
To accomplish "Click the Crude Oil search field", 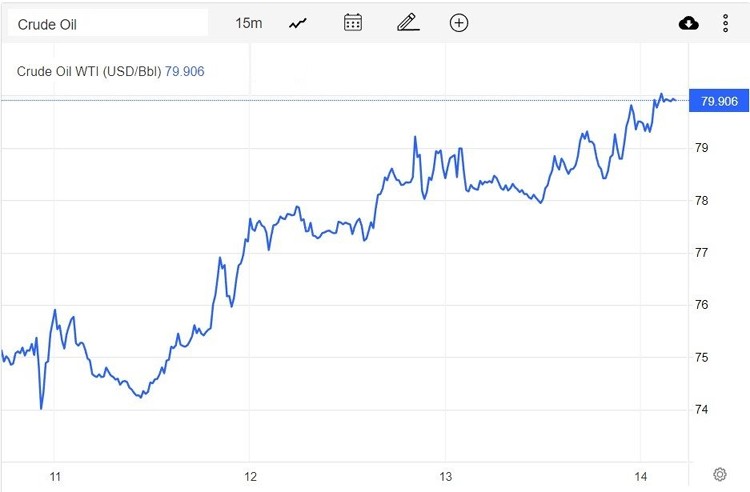I will [107, 23].
